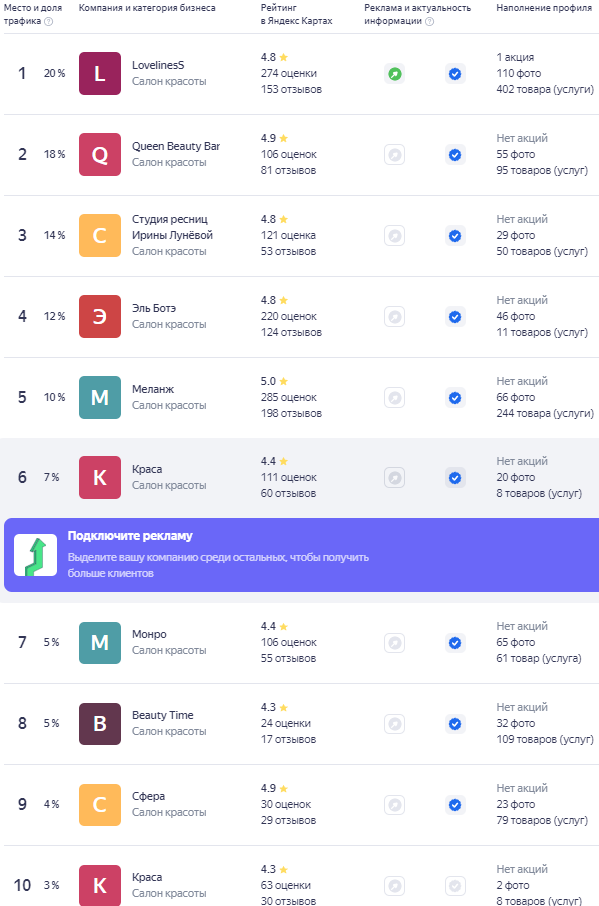Viewport: 599px width, 906px height.
Task: Click the gray advertising icon in Меланж row
Action: coord(395,398)
